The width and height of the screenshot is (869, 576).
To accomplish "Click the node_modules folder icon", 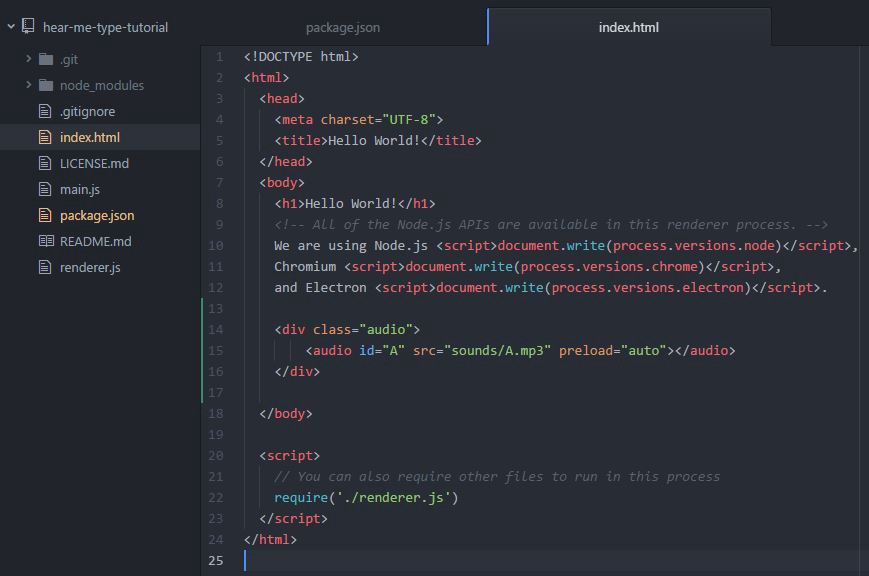I will click(46, 85).
